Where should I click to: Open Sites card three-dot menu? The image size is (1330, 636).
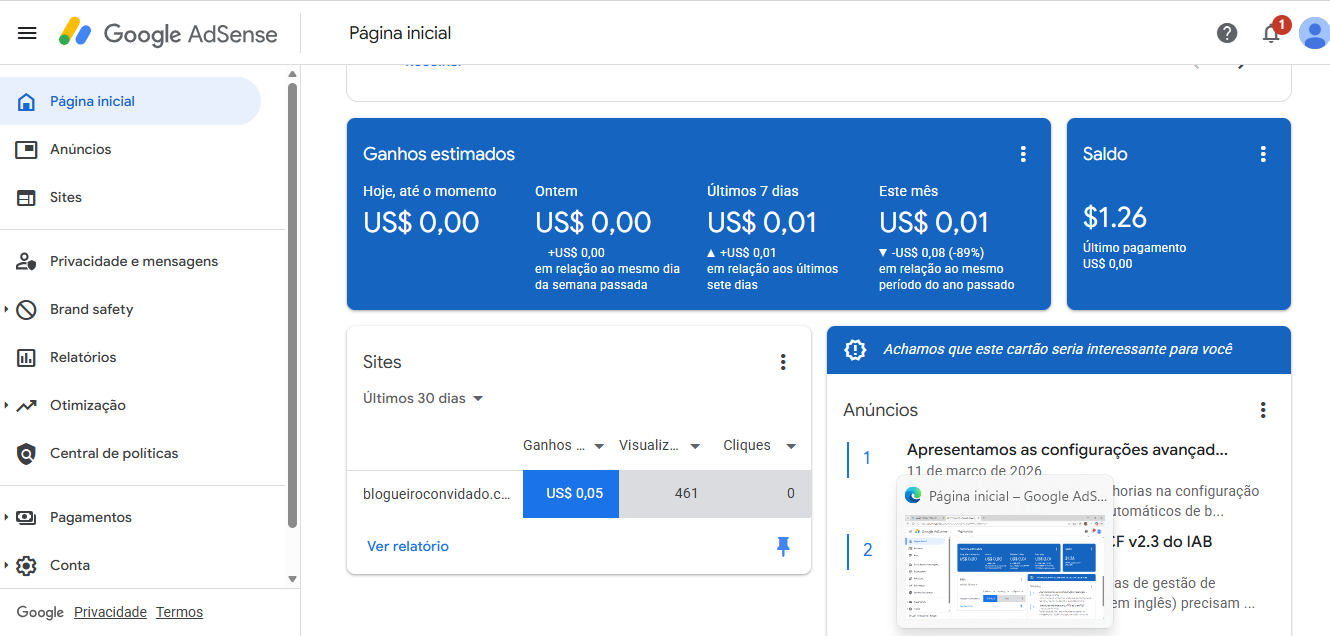783,362
